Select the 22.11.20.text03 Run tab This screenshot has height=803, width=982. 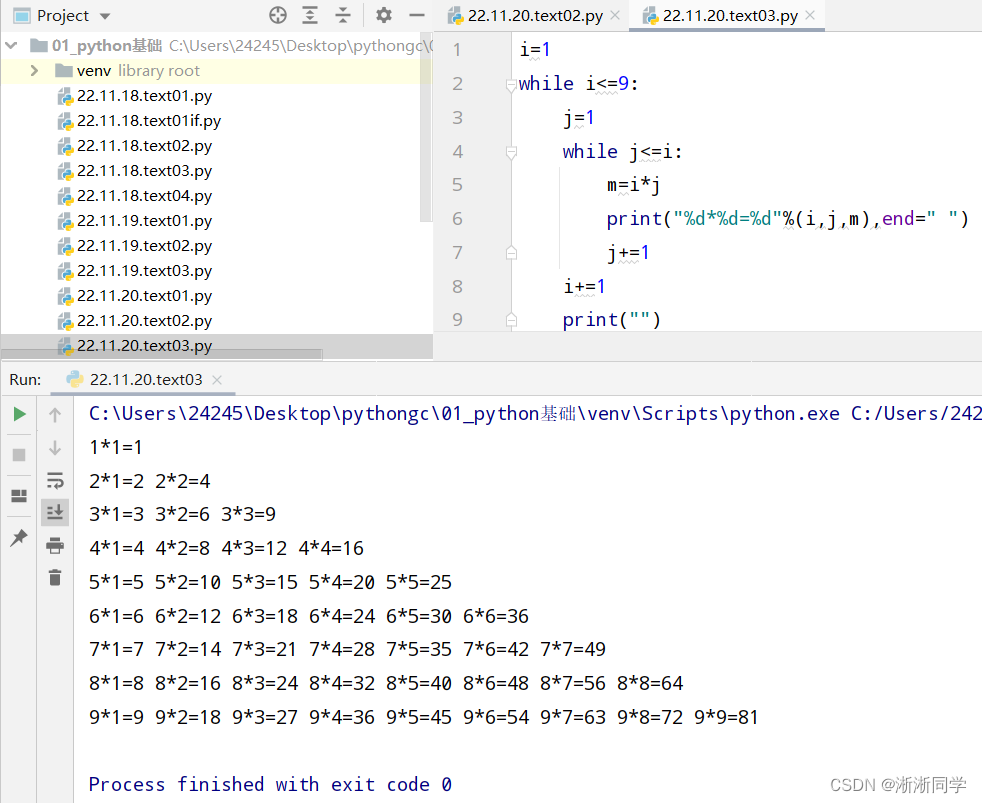click(145, 380)
